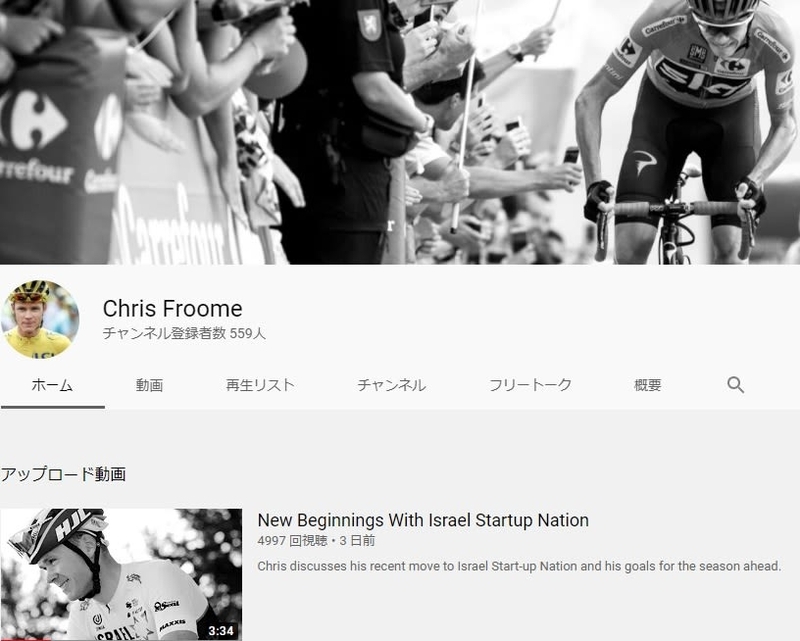Open Chris Froome's round profile avatar
The width and height of the screenshot is (800, 641).
coord(40,319)
